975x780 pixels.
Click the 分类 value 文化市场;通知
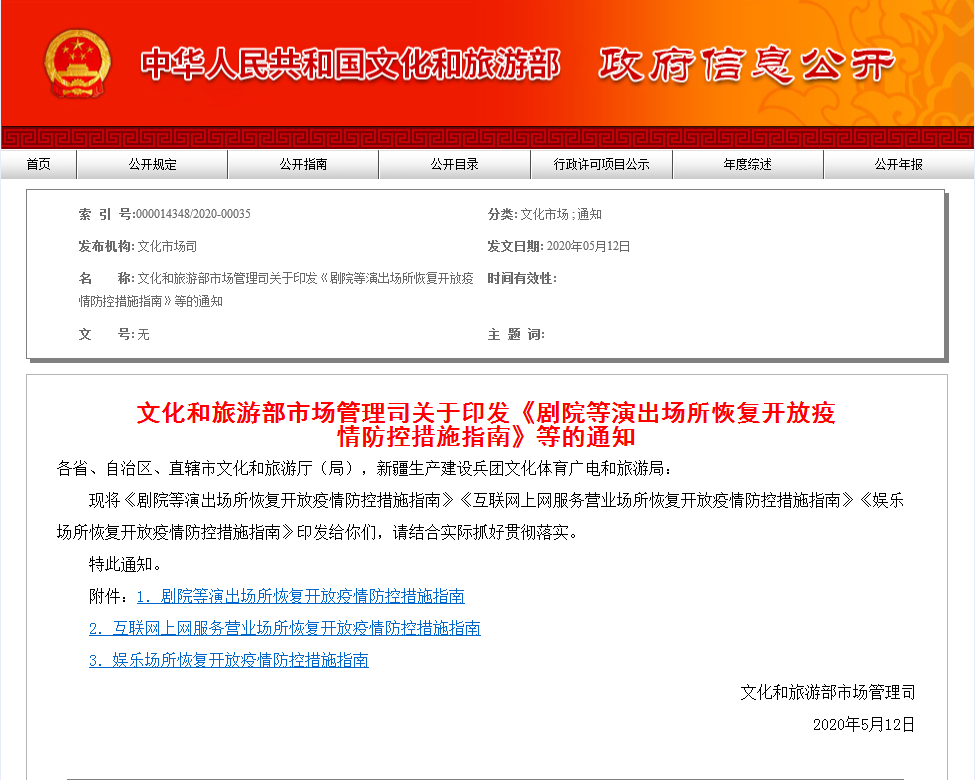click(560, 215)
